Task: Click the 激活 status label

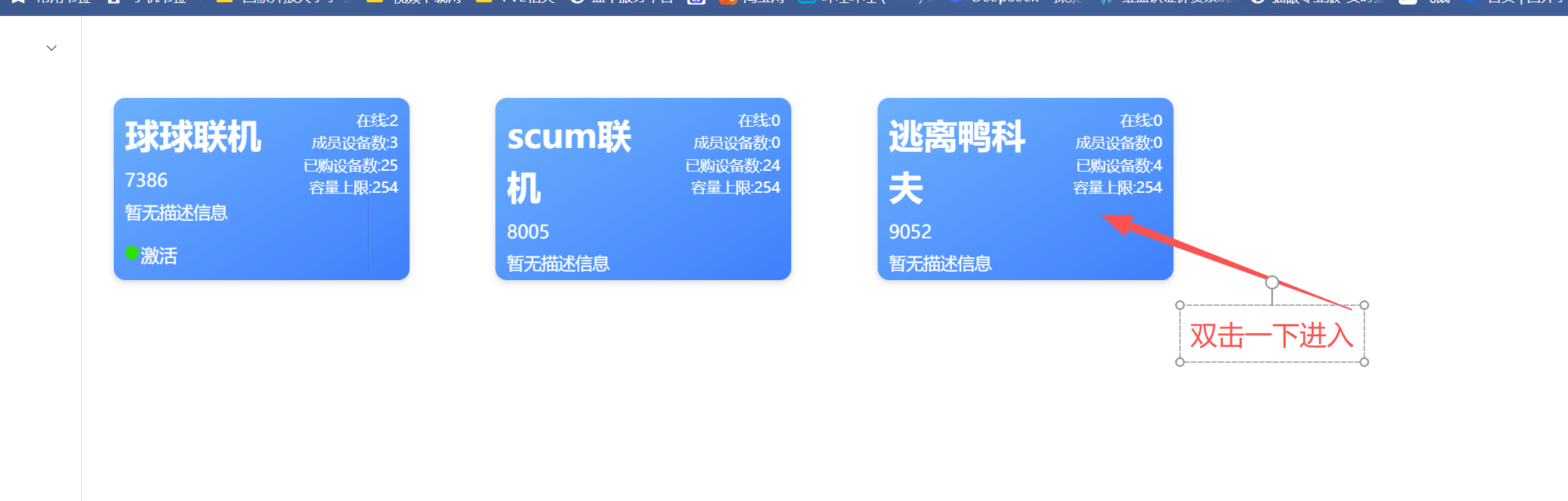Action: coord(159,256)
